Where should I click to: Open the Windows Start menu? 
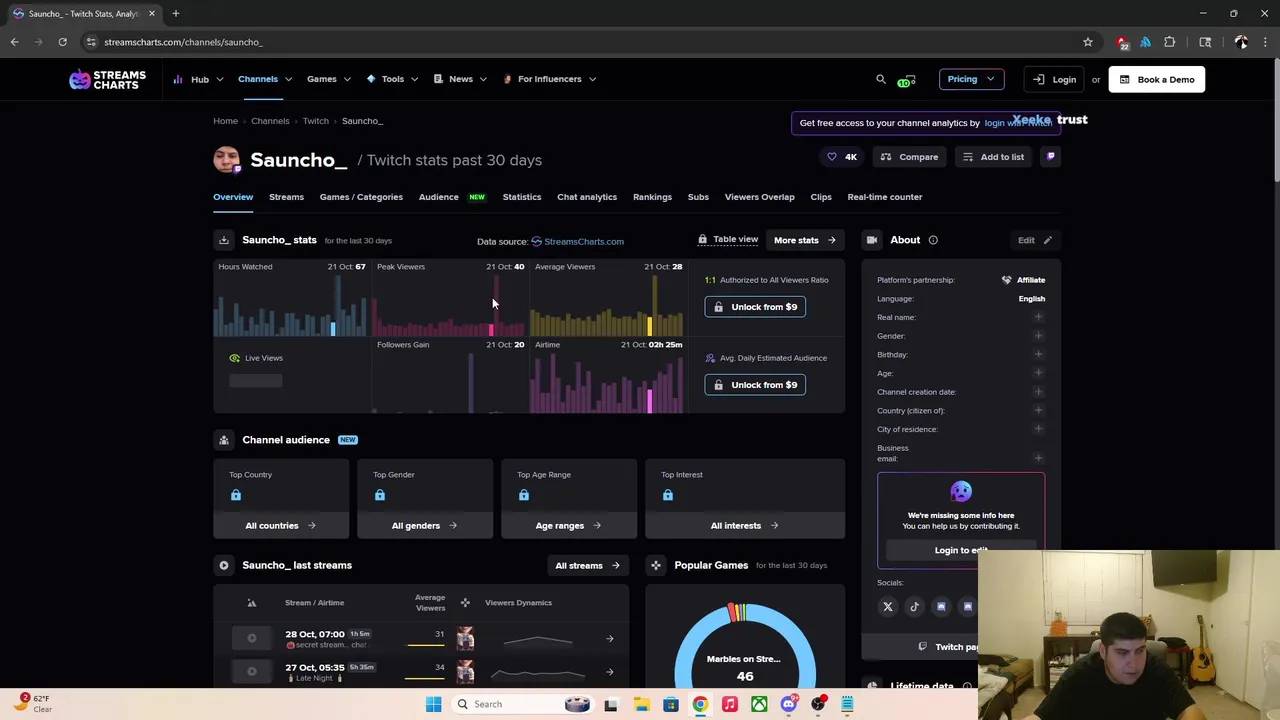[x=434, y=704]
